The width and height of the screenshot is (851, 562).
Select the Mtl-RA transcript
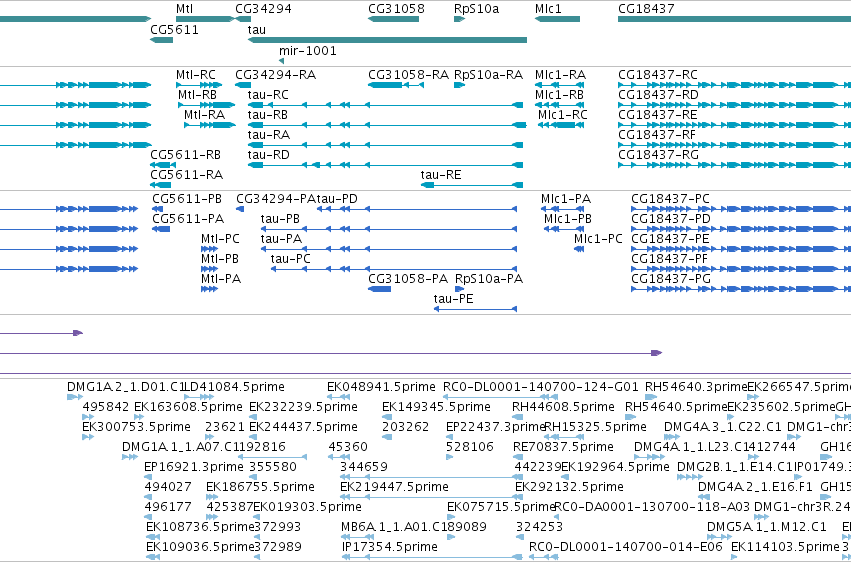tap(209, 125)
